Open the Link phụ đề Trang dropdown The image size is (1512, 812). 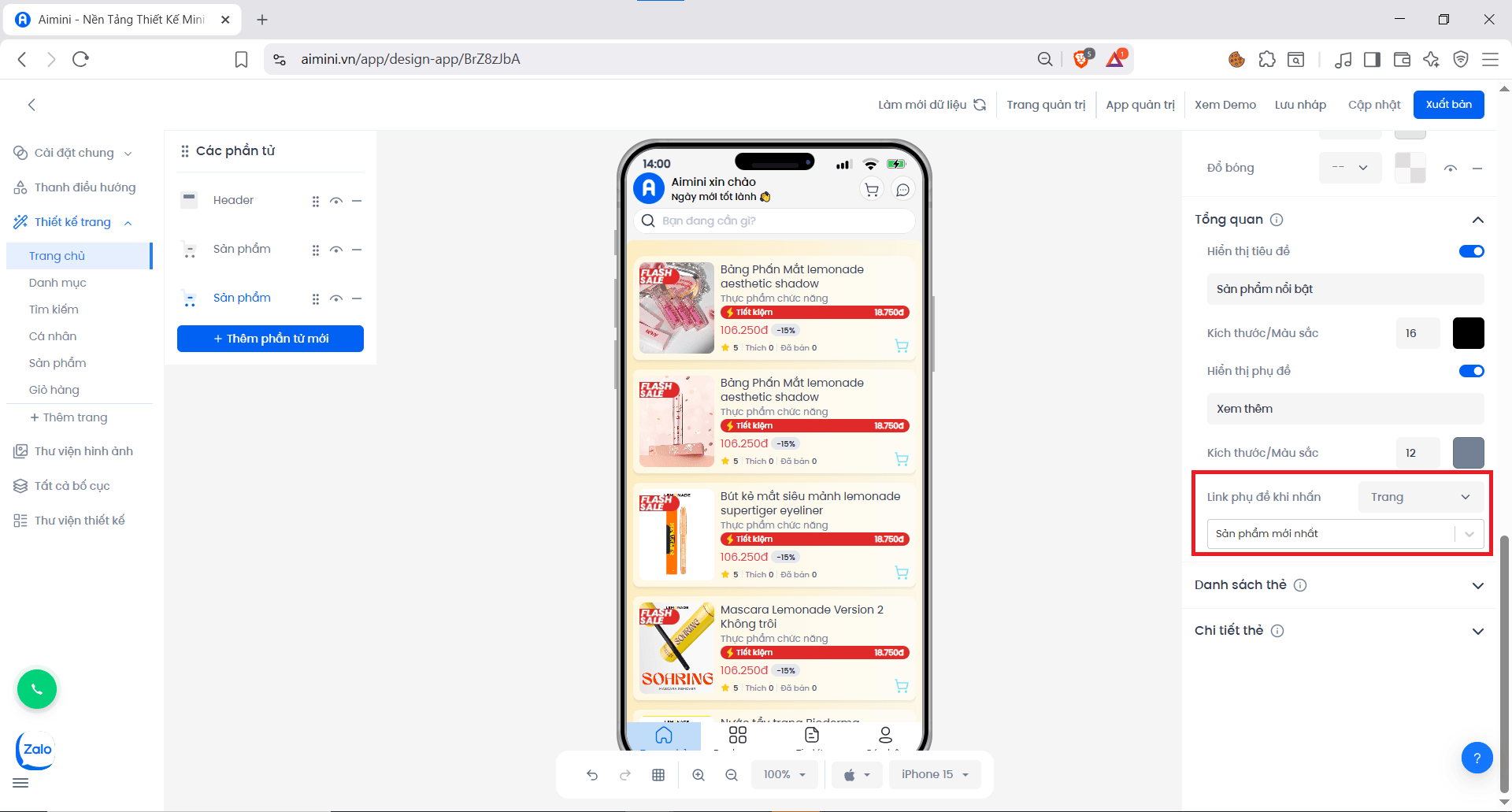[1420, 497]
